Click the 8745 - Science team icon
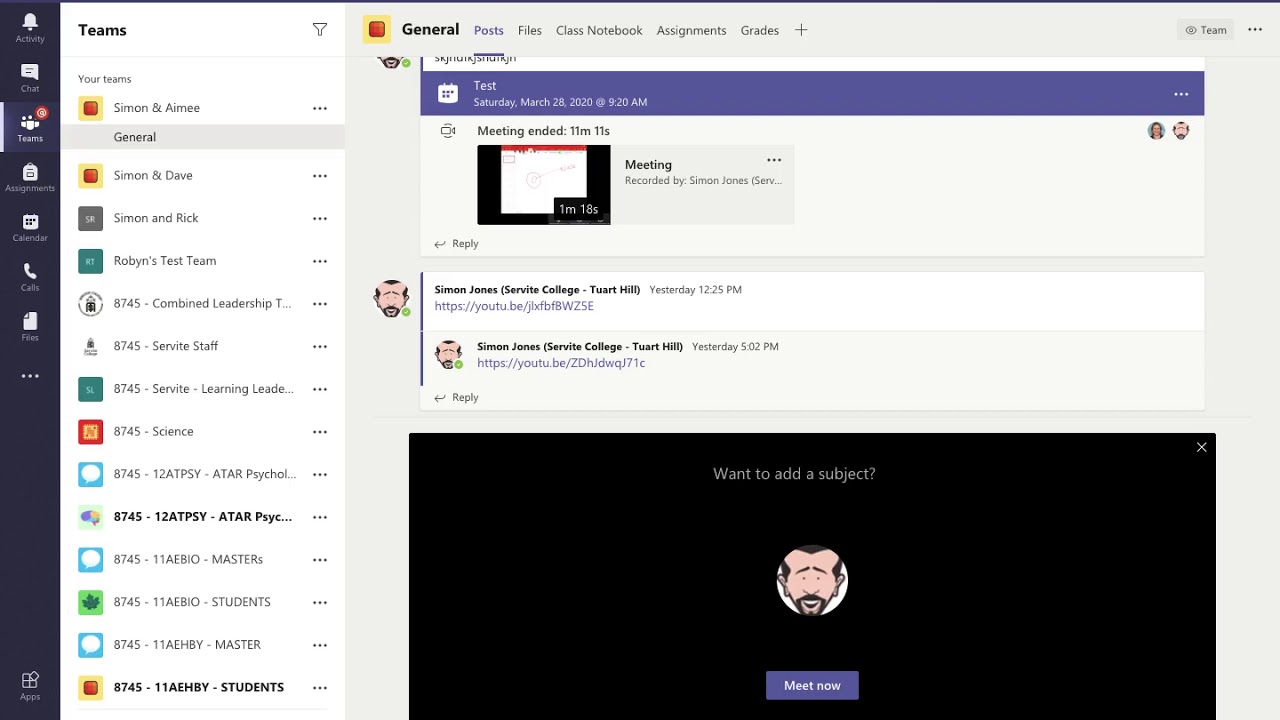Image resolution: width=1280 pixels, height=720 pixels. click(x=90, y=432)
